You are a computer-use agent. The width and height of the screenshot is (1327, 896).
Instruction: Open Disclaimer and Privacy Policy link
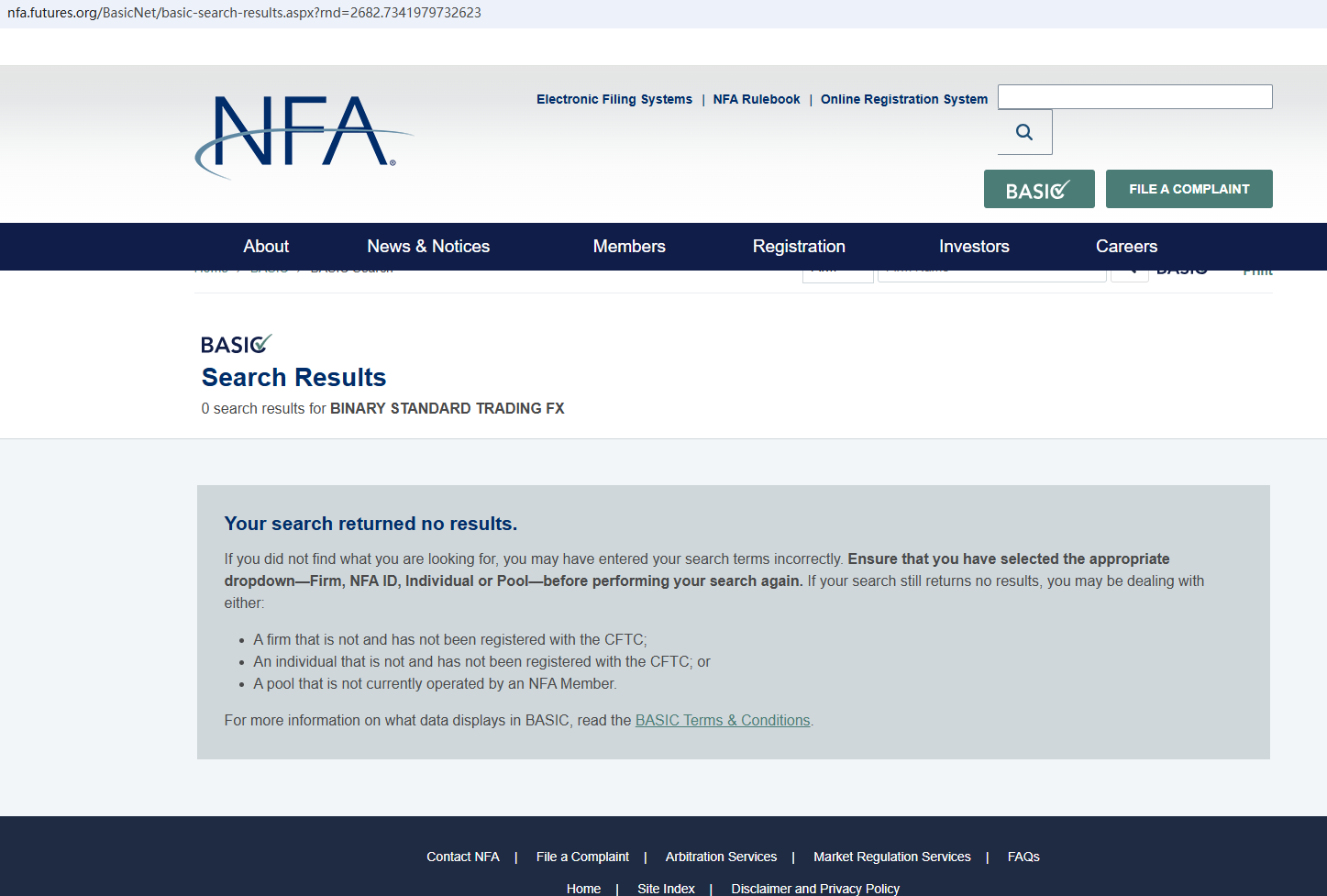point(815,889)
